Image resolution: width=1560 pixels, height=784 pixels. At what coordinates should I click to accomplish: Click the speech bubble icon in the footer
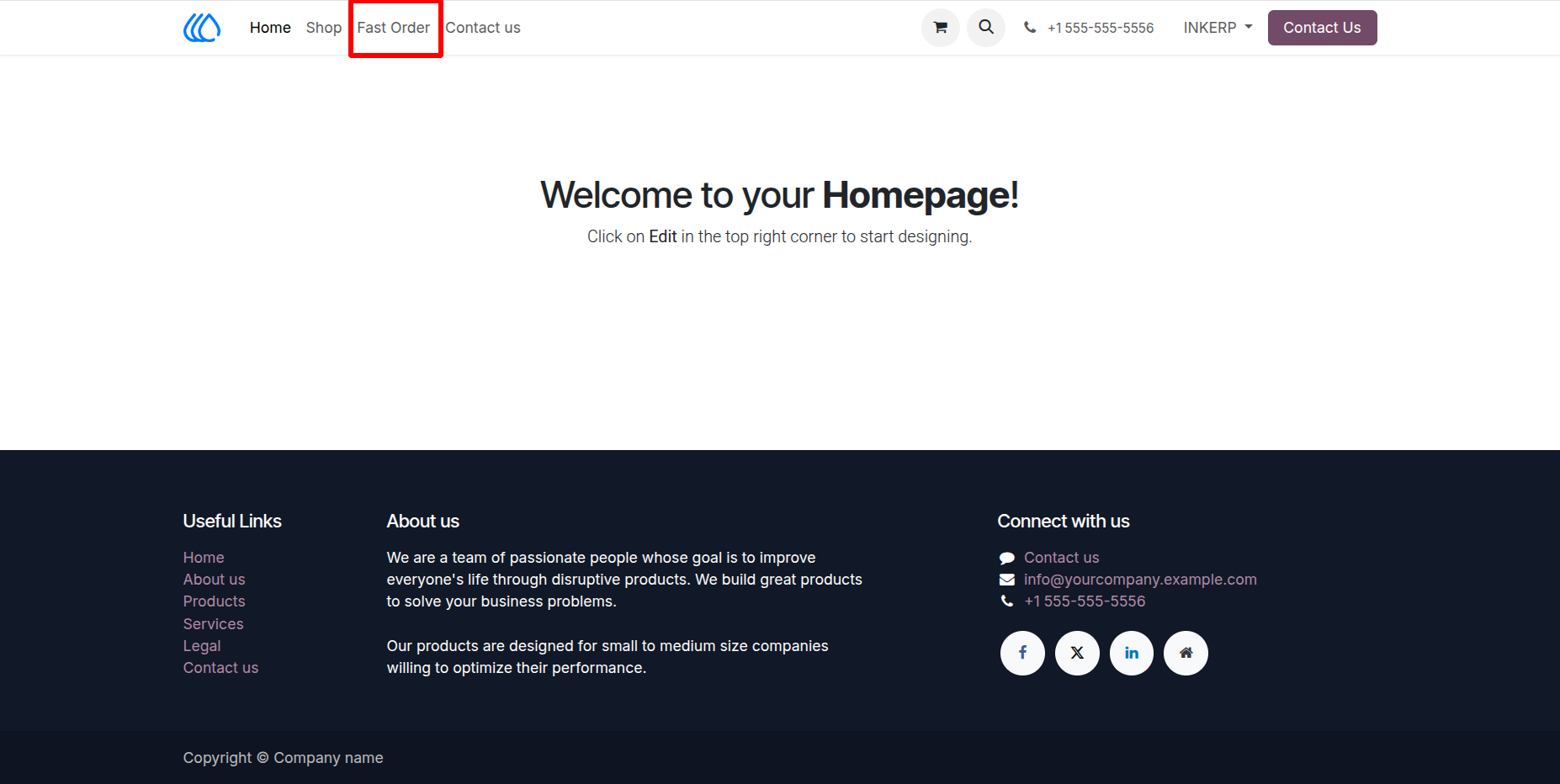click(x=1007, y=558)
